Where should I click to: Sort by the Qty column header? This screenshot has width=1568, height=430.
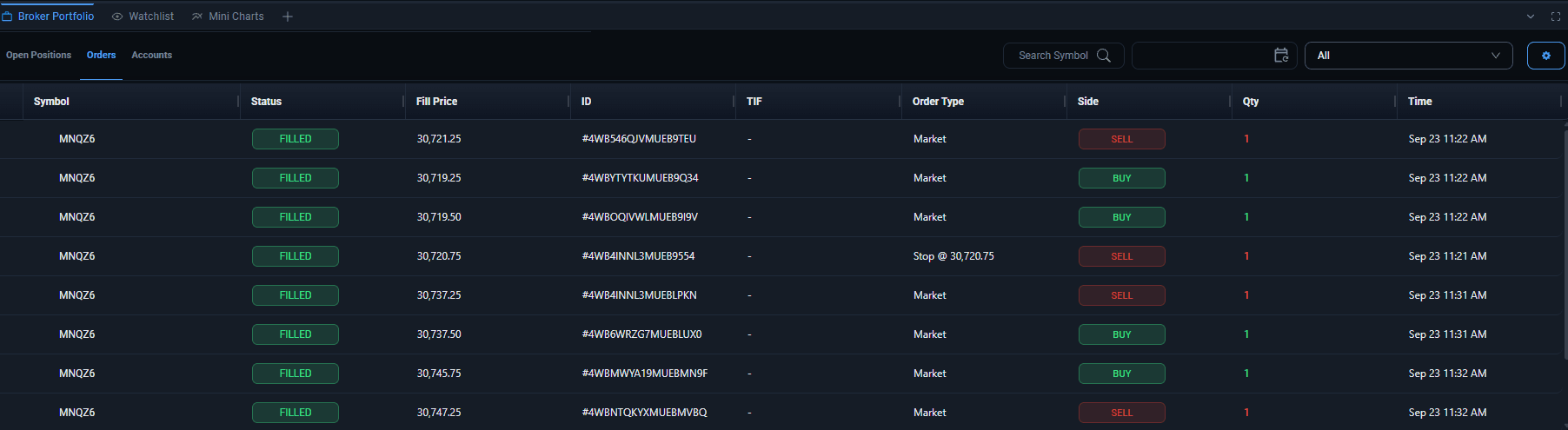pos(1250,102)
